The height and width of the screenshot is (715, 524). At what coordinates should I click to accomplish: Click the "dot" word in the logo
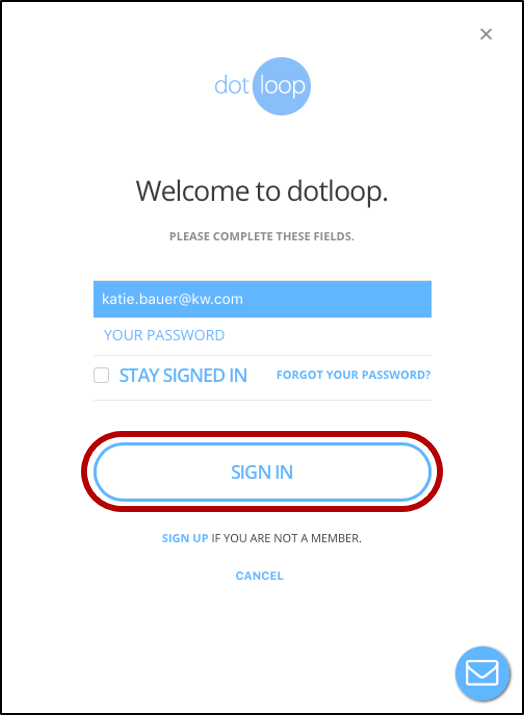click(x=232, y=85)
